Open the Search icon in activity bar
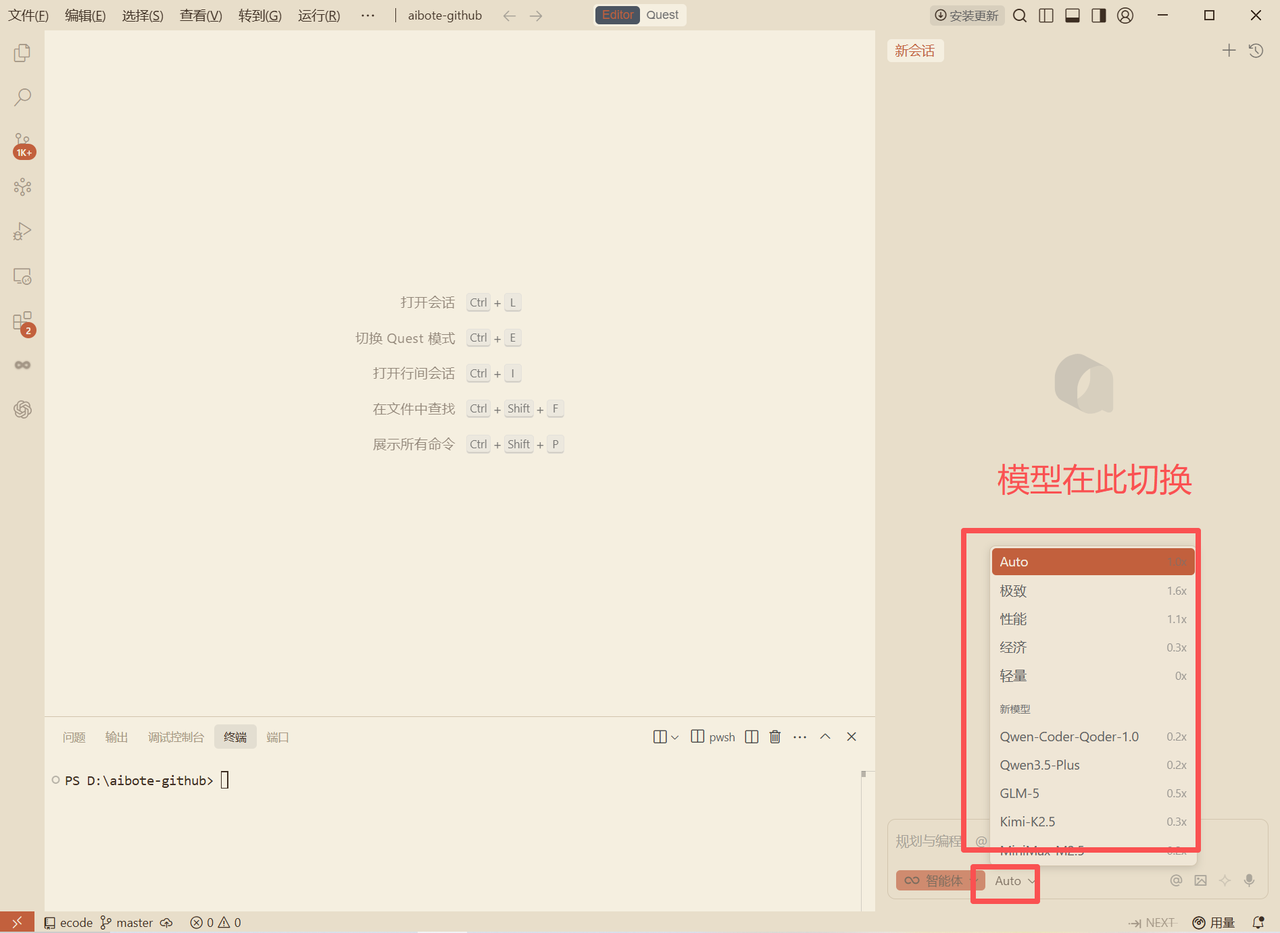The width and height of the screenshot is (1280, 933). tap(22, 97)
